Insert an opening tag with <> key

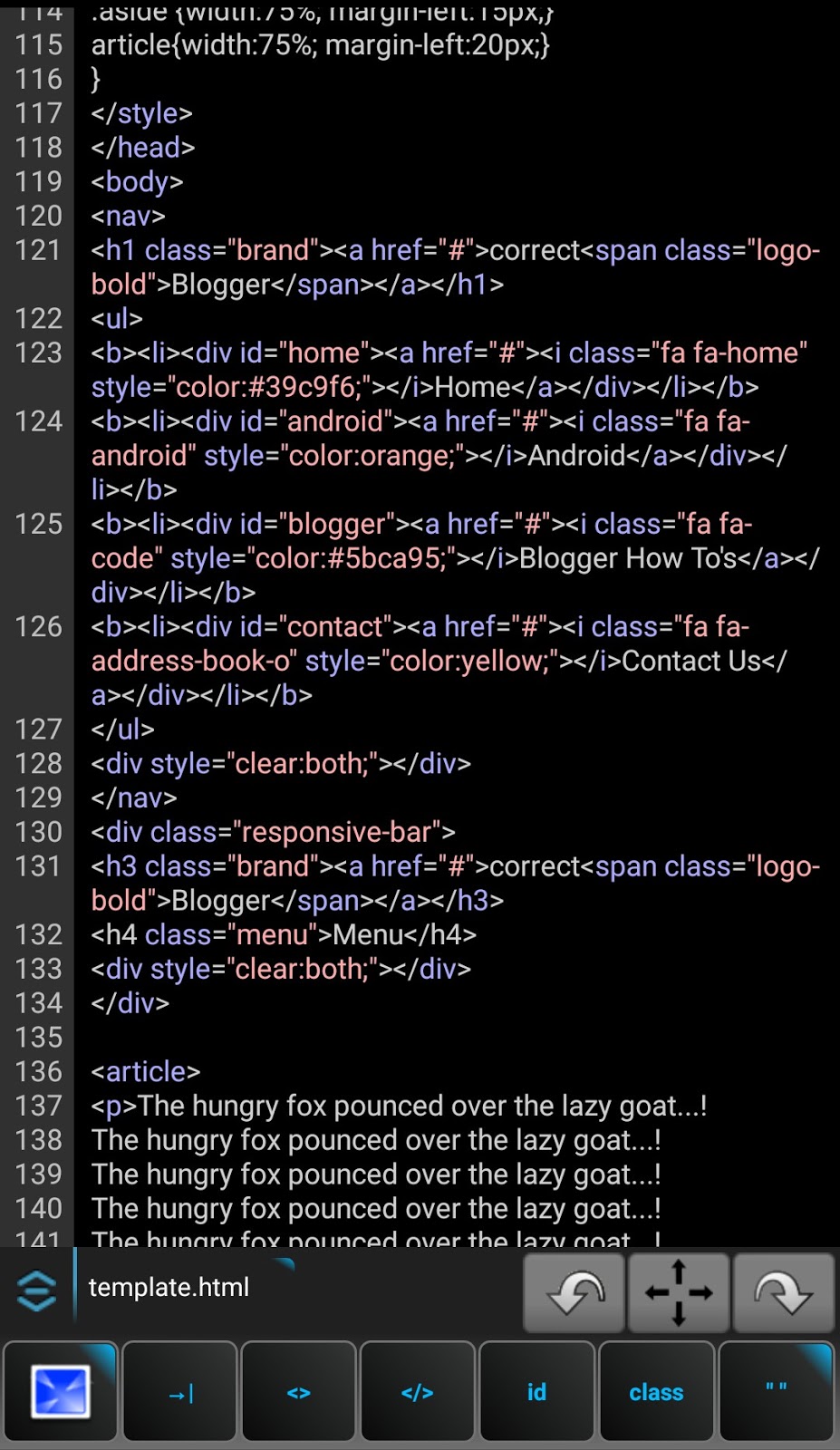(x=299, y=1391)
